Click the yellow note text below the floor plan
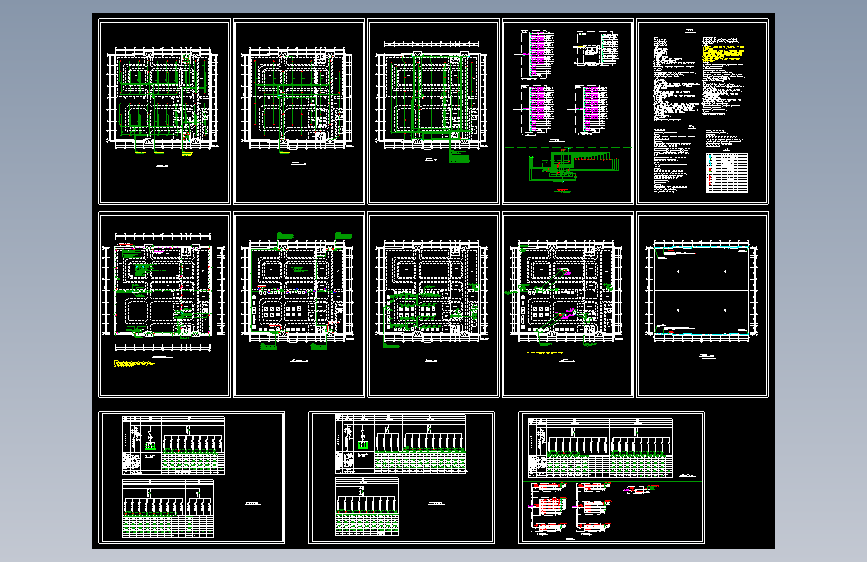The height and width of the screenshot is (562, 867). pyautogui.click(x=133, y=363)
